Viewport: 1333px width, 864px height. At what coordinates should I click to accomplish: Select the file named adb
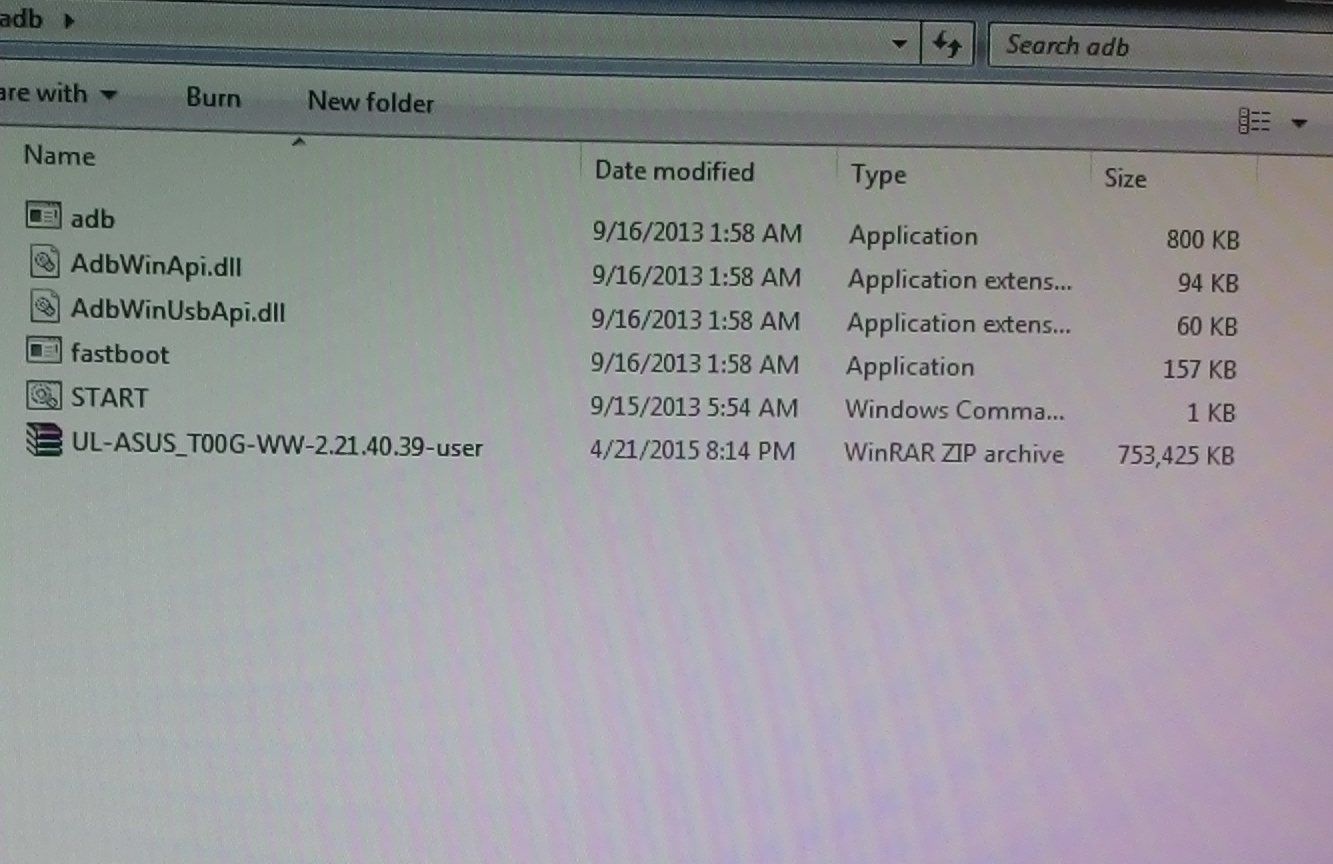coord(92,218)
